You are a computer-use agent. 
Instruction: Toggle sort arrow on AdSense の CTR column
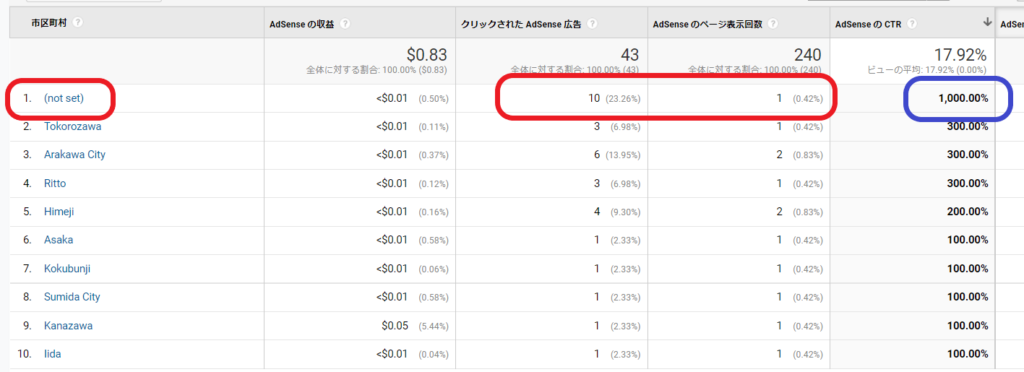point(987,23)
